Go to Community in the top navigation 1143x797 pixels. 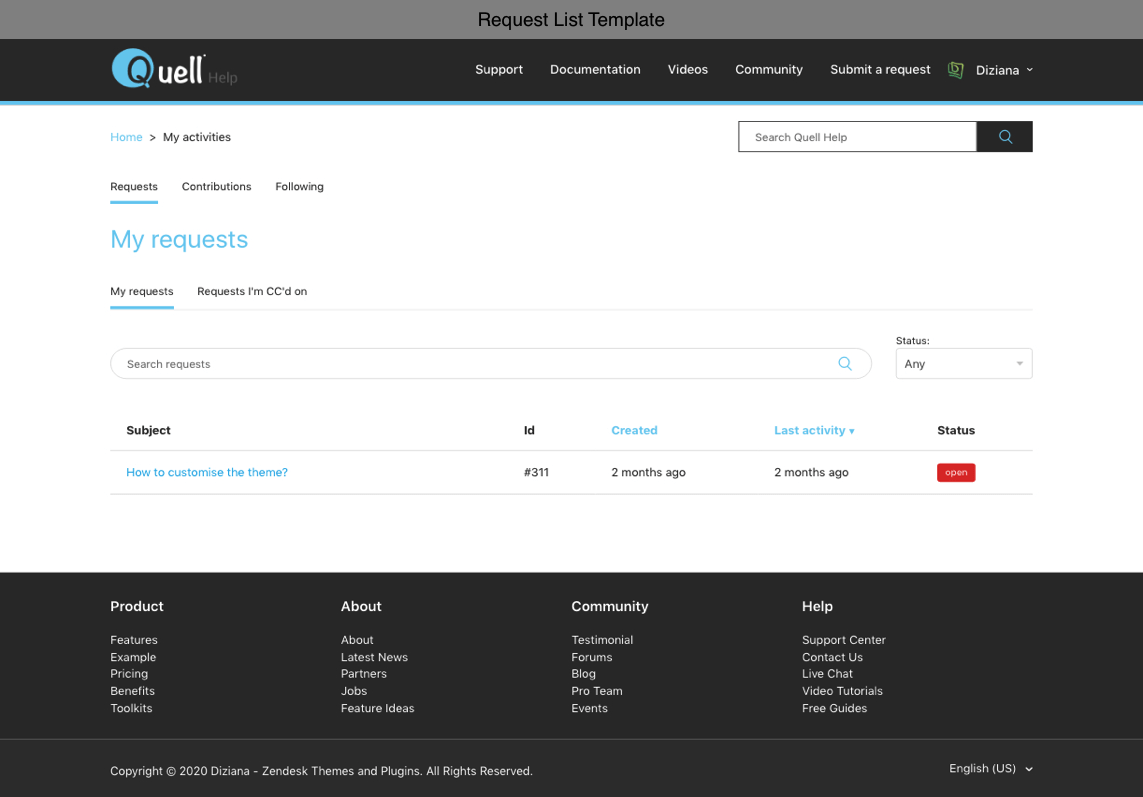coord(768,70)
